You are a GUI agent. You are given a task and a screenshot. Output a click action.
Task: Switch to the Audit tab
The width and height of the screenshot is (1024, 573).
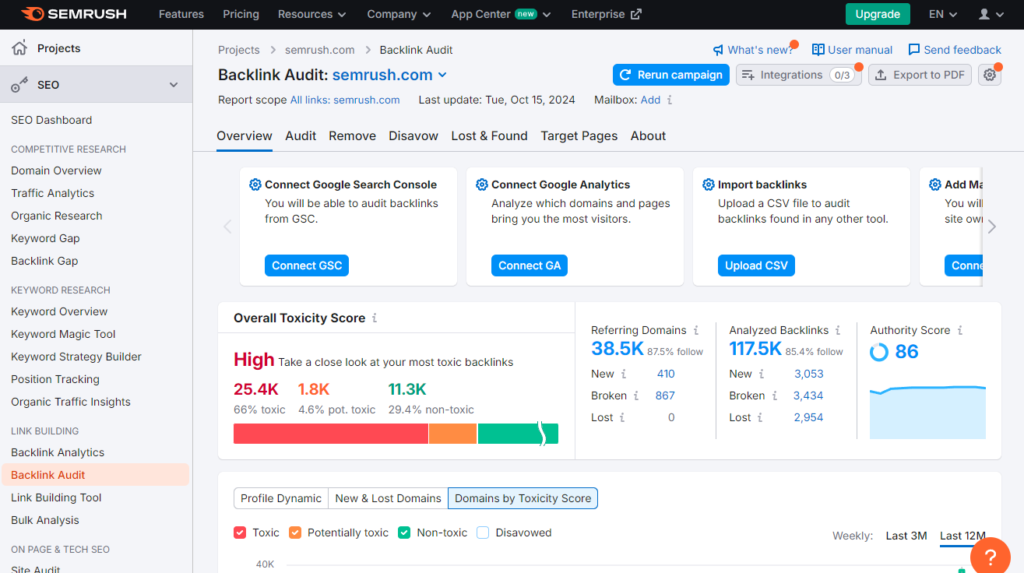[x=300, y=136]
